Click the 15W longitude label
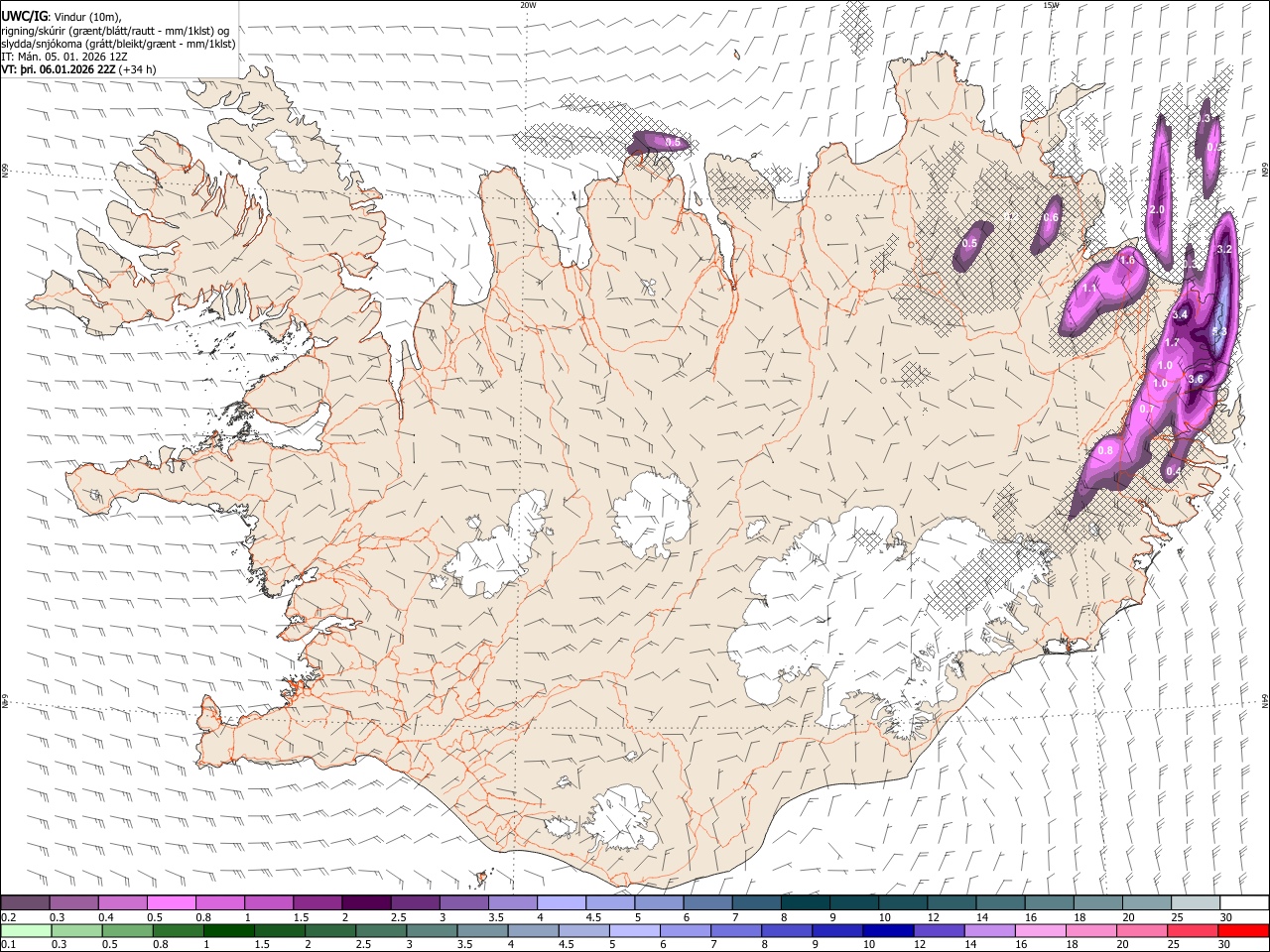This screenshot has width=1270, height=952. tap(1051, 5)
